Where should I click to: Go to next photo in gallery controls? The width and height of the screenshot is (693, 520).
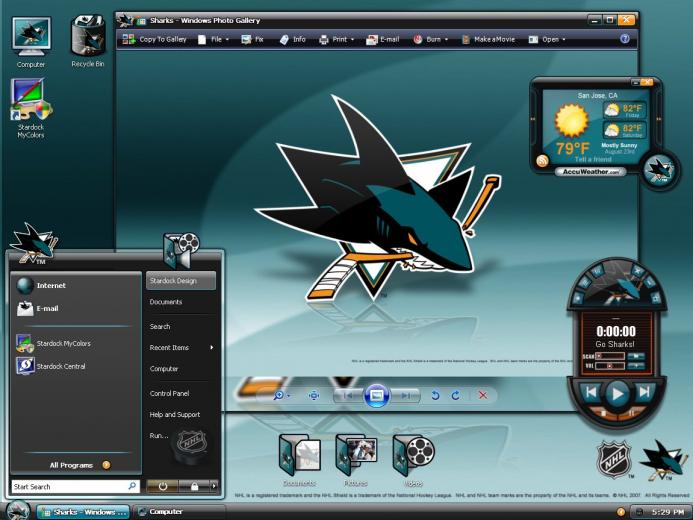405,395
